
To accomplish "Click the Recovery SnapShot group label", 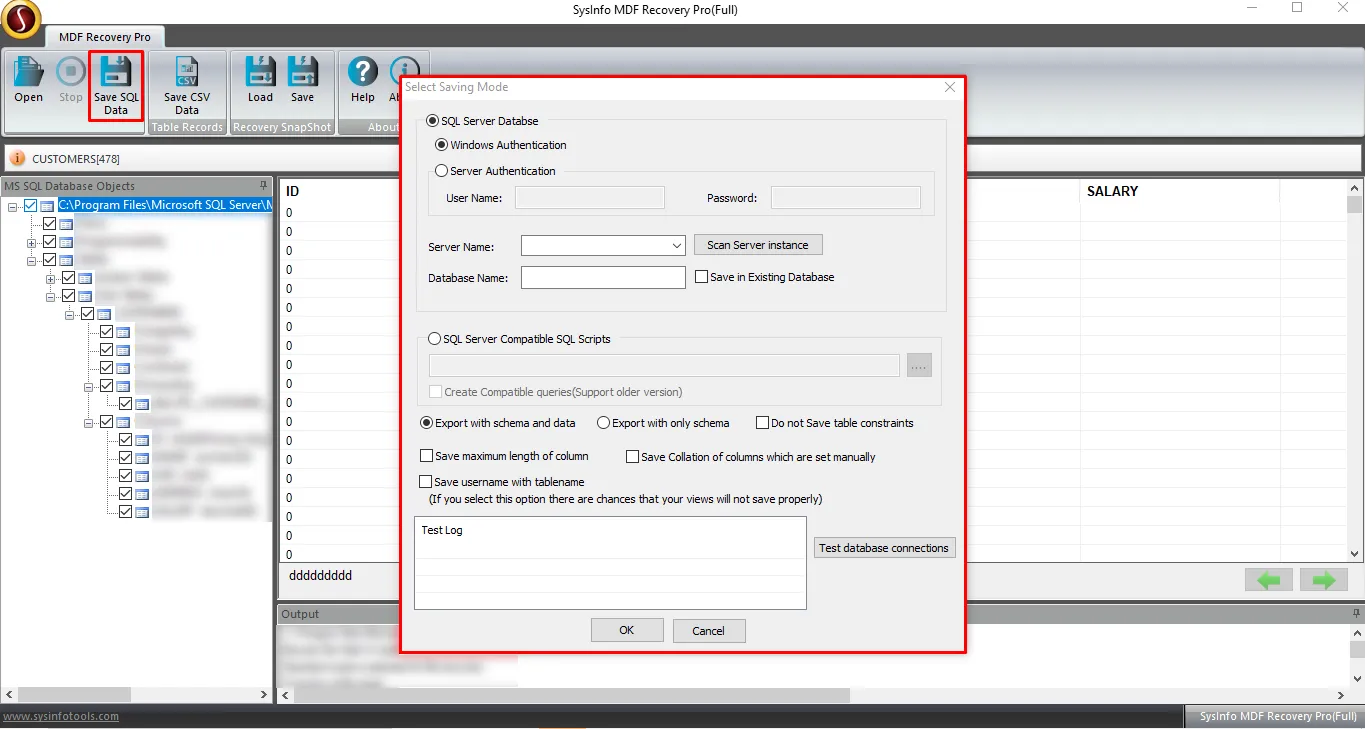I will pos(282,127).
